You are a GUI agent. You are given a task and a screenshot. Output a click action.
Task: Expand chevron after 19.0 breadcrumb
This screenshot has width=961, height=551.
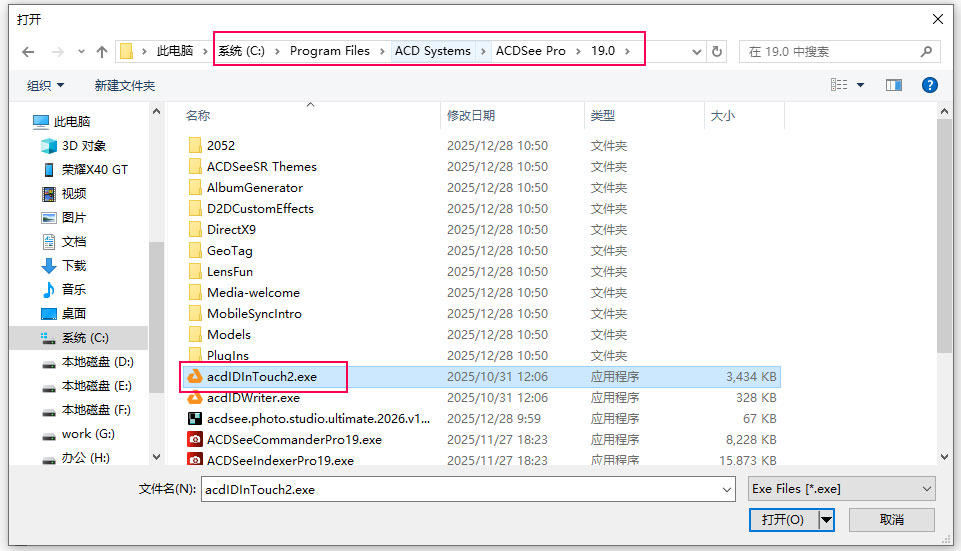click(x=628, y=51)
